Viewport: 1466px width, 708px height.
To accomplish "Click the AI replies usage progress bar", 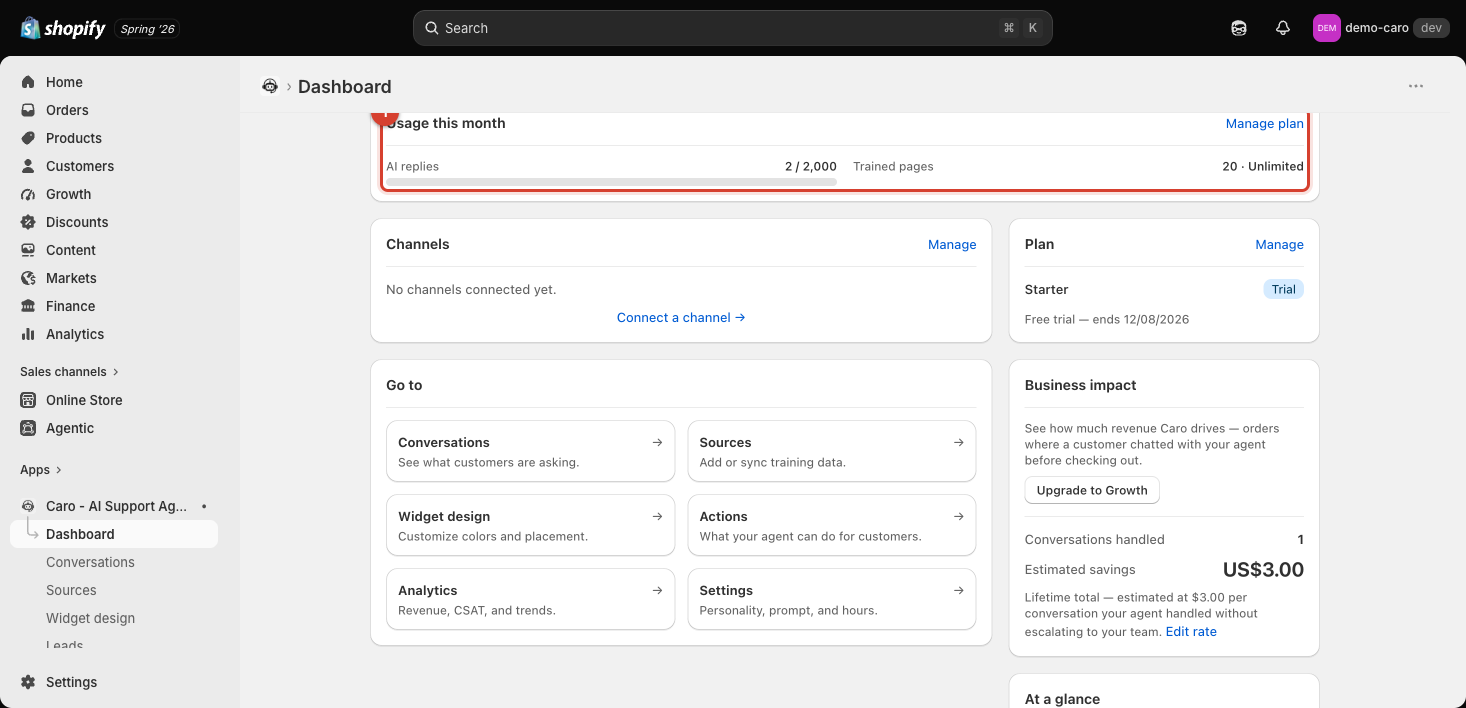I will click(x=611, y=182).
